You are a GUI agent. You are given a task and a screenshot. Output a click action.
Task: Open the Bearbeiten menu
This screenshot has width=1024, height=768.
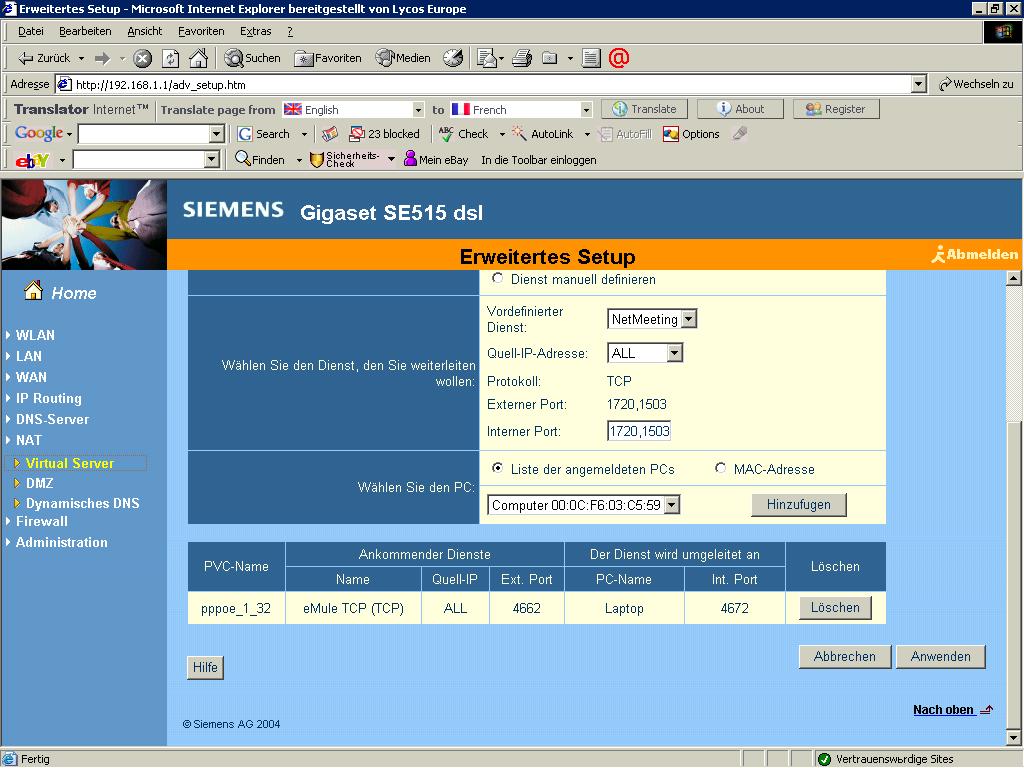tap(85, 31)
